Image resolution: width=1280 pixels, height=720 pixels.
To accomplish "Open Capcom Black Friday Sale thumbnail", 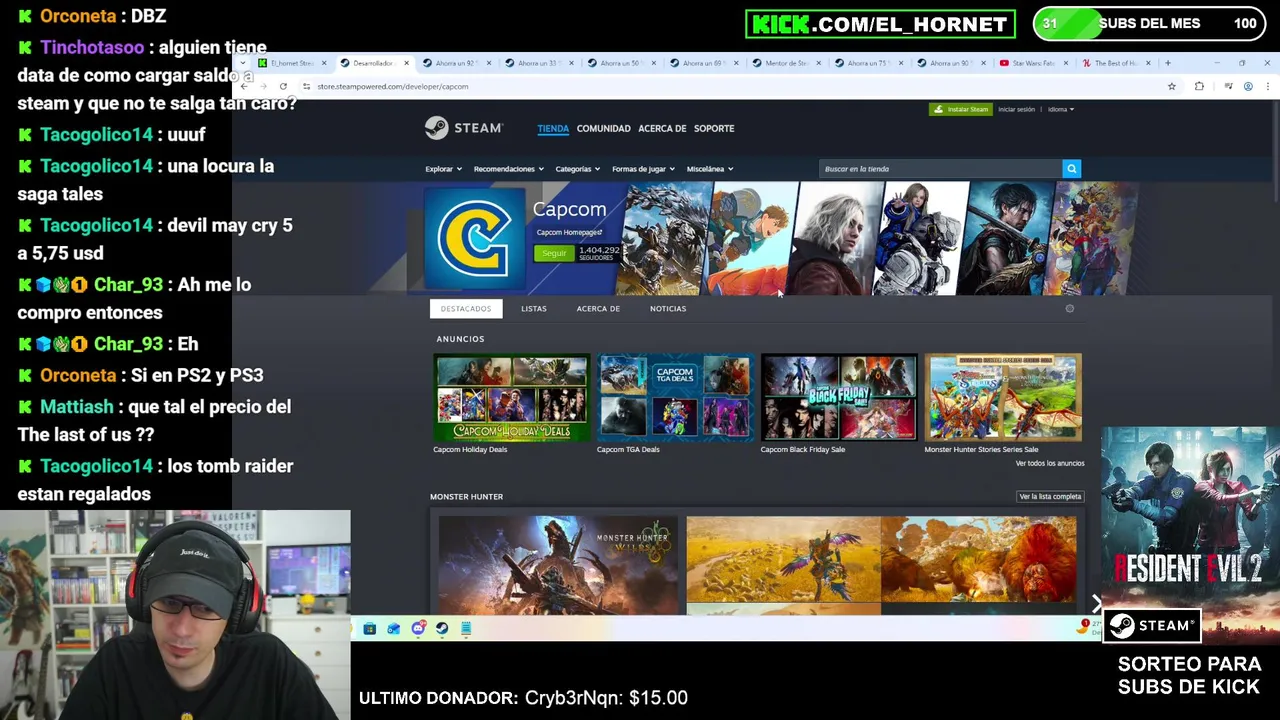I will click(x=839, y=398).
